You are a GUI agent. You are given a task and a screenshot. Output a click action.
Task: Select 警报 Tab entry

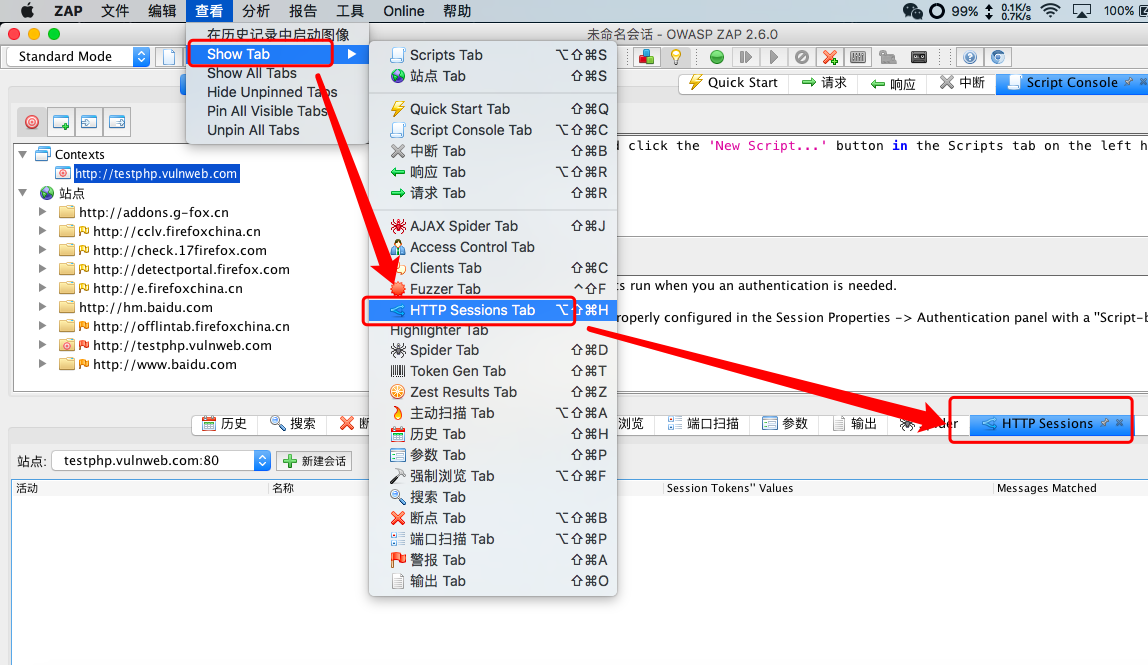point(493,560)
